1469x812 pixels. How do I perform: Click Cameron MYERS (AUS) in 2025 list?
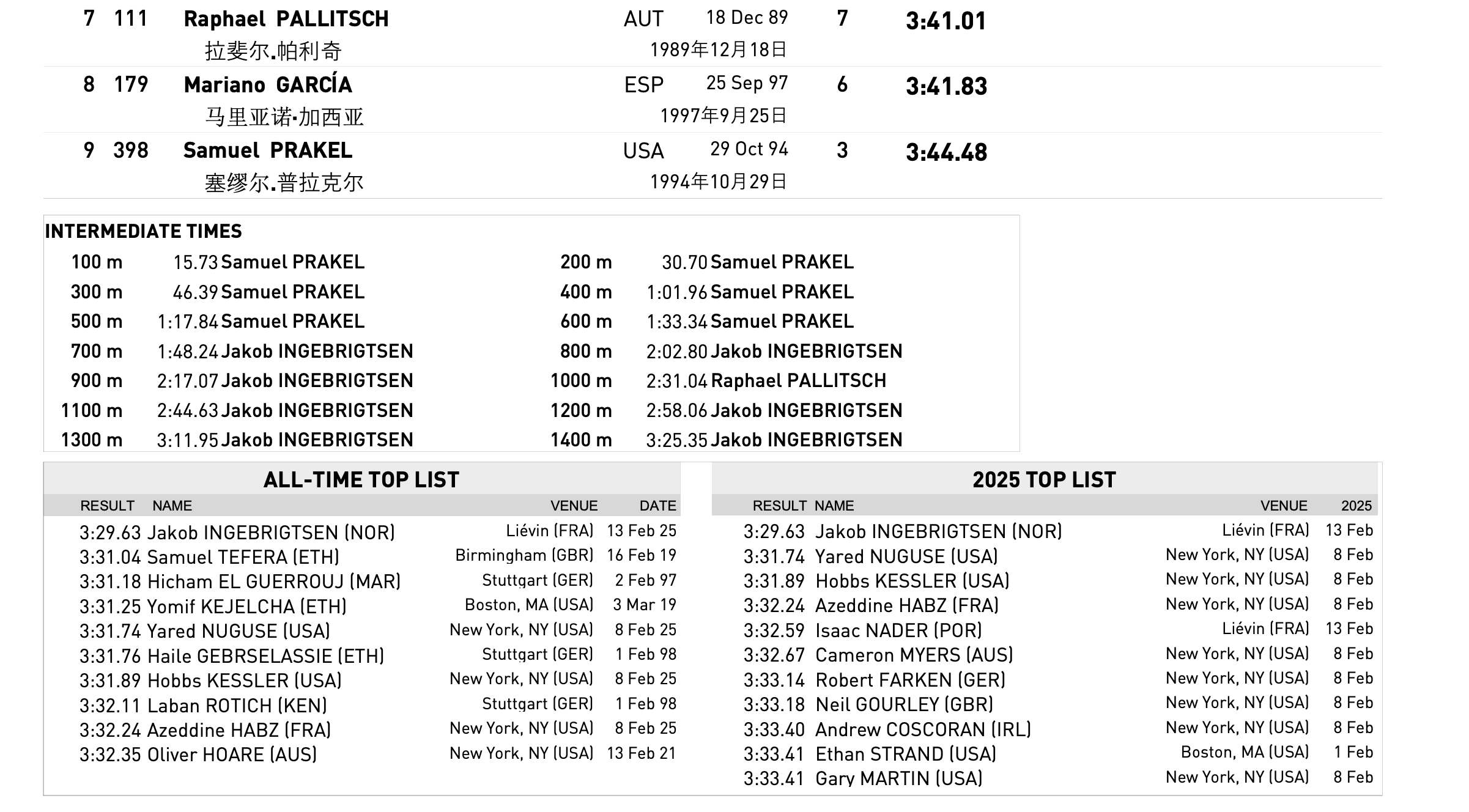click(x=914, y=655)
